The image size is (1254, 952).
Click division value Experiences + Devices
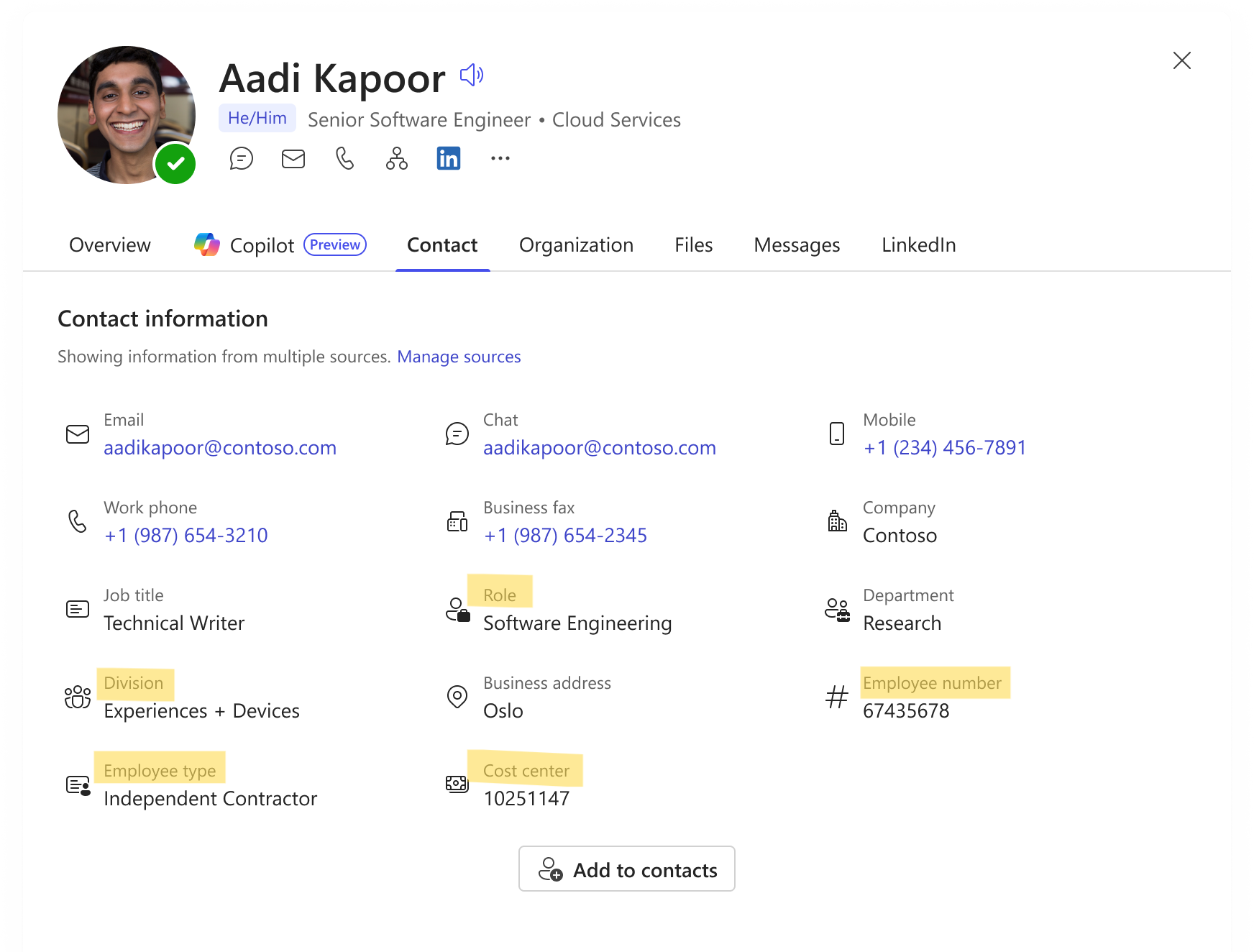201,711
